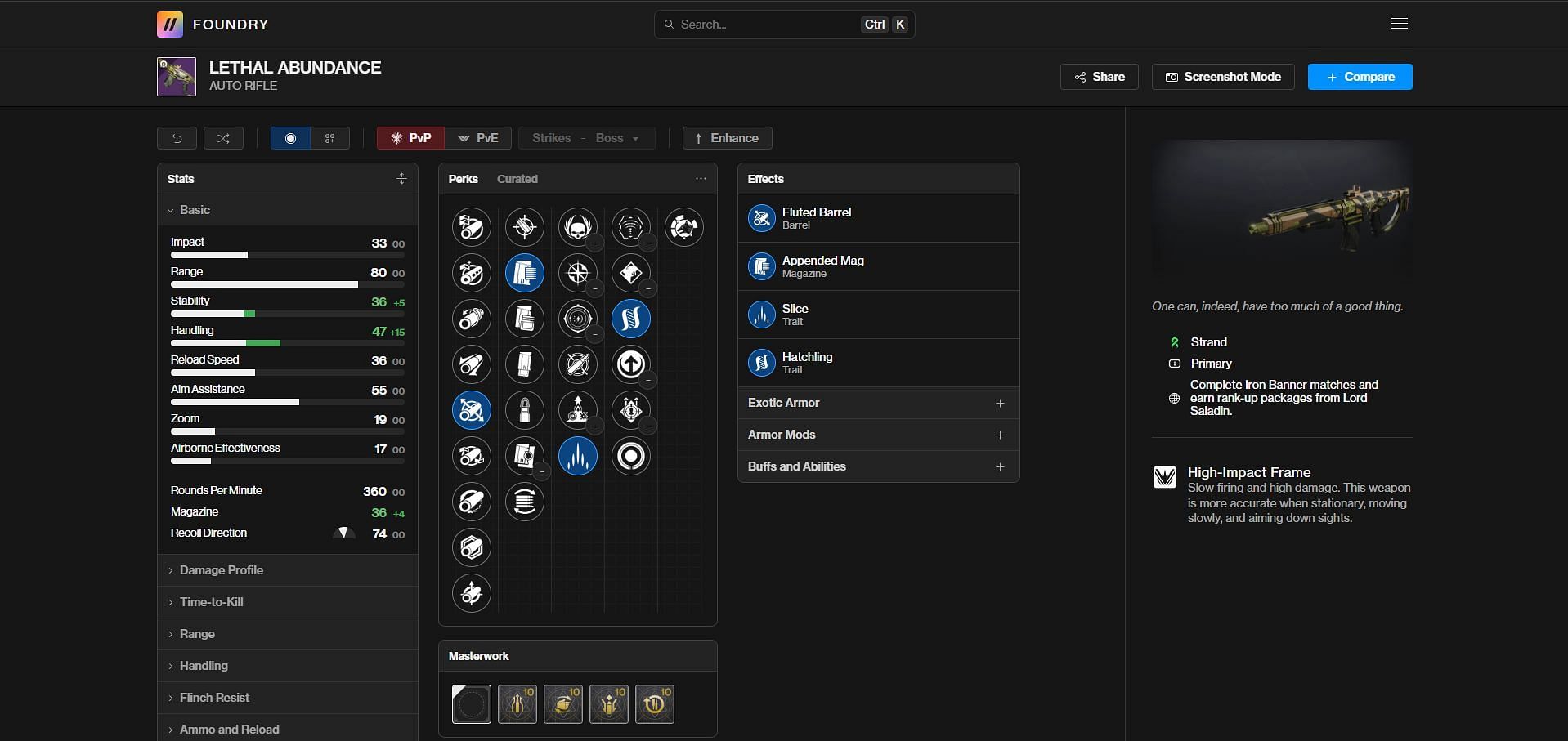Open the Perks tab
1568x741 pixels.
click(x=463, y=179)
